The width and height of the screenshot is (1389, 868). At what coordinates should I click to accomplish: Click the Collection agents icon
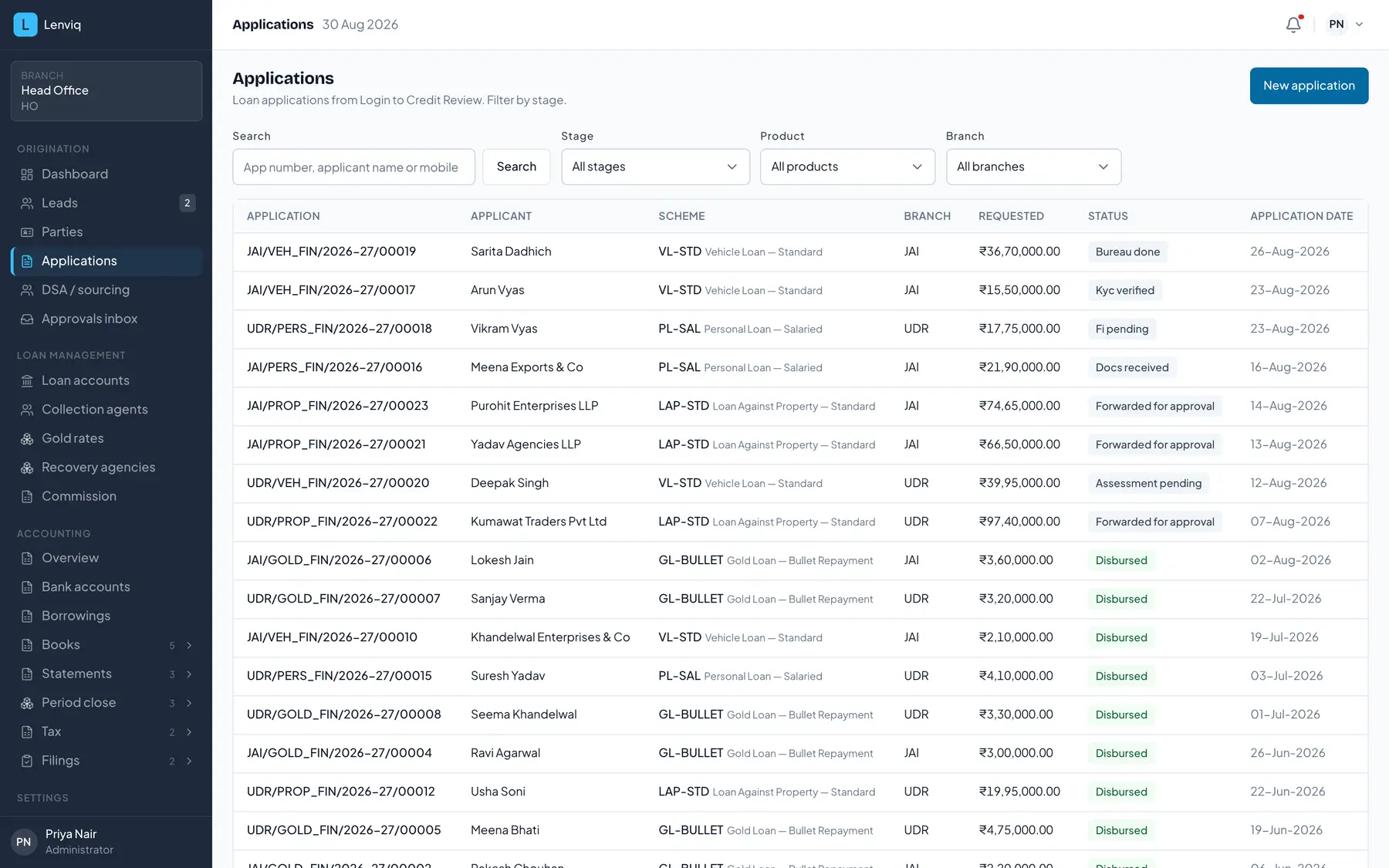pyautogui.click(x=27, y=410)
